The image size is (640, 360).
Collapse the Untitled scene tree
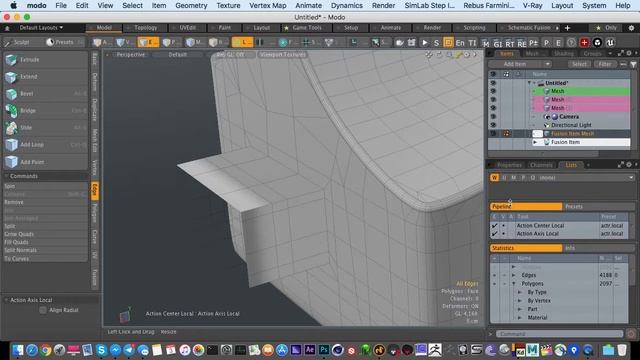point(529,83)
